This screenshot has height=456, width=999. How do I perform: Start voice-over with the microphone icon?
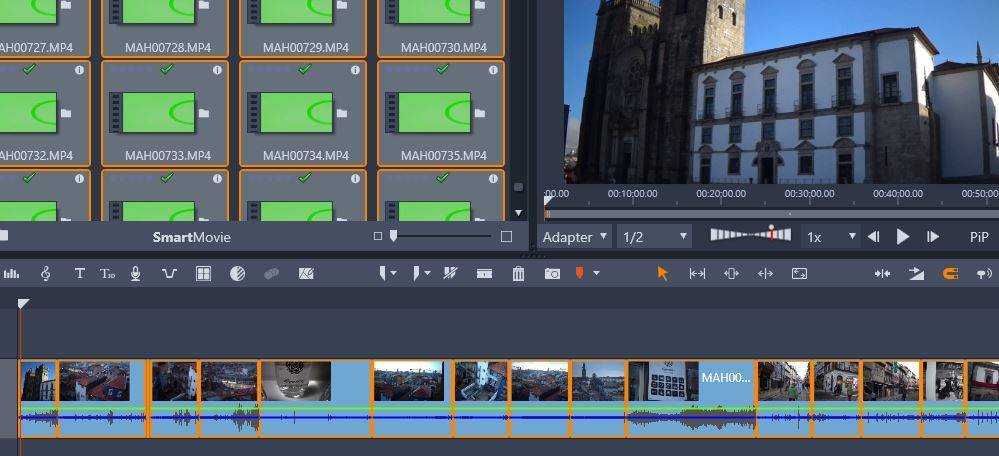tap(136, 273)
